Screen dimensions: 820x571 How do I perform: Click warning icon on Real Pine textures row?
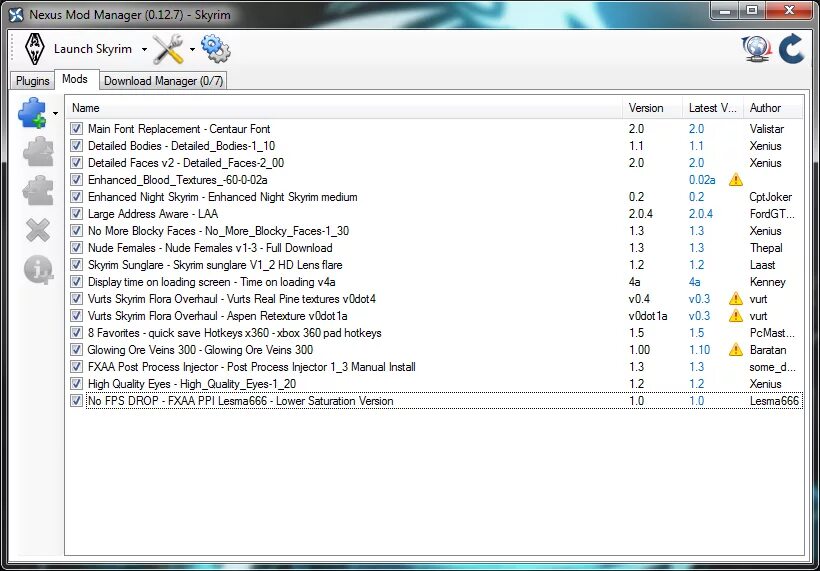tap(735, 299)
